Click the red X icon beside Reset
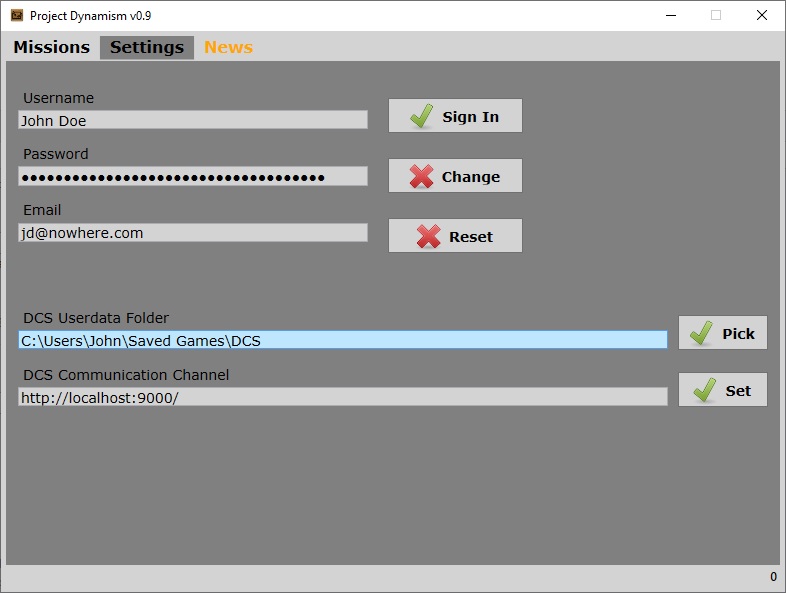Viewport: 786px width, 593px height. point(428,237)
